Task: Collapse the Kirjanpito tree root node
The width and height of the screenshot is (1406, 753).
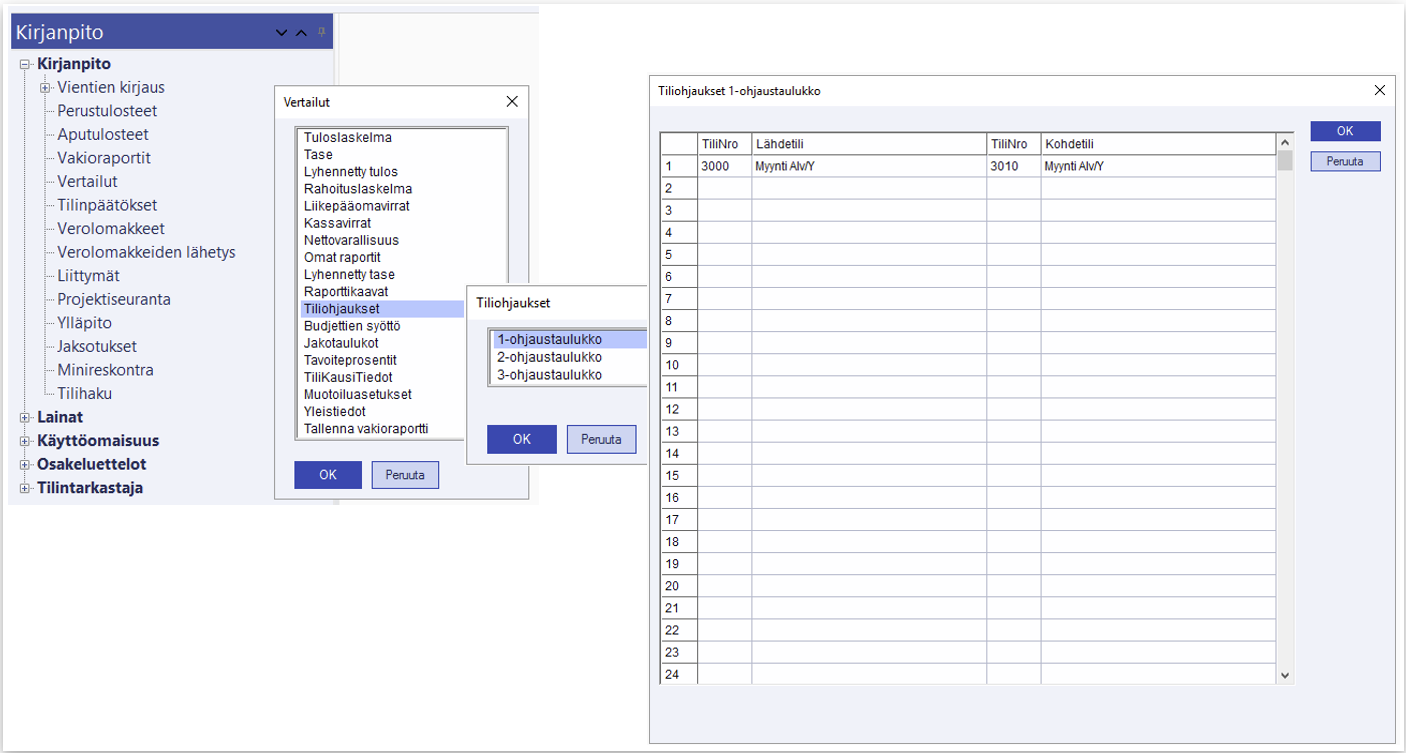Action: pyautogui.click(x=26, y=64)
